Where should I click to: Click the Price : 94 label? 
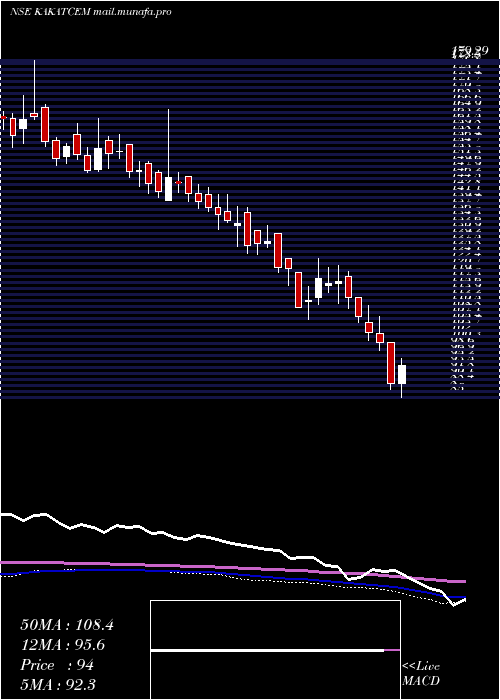coord(57,665)
